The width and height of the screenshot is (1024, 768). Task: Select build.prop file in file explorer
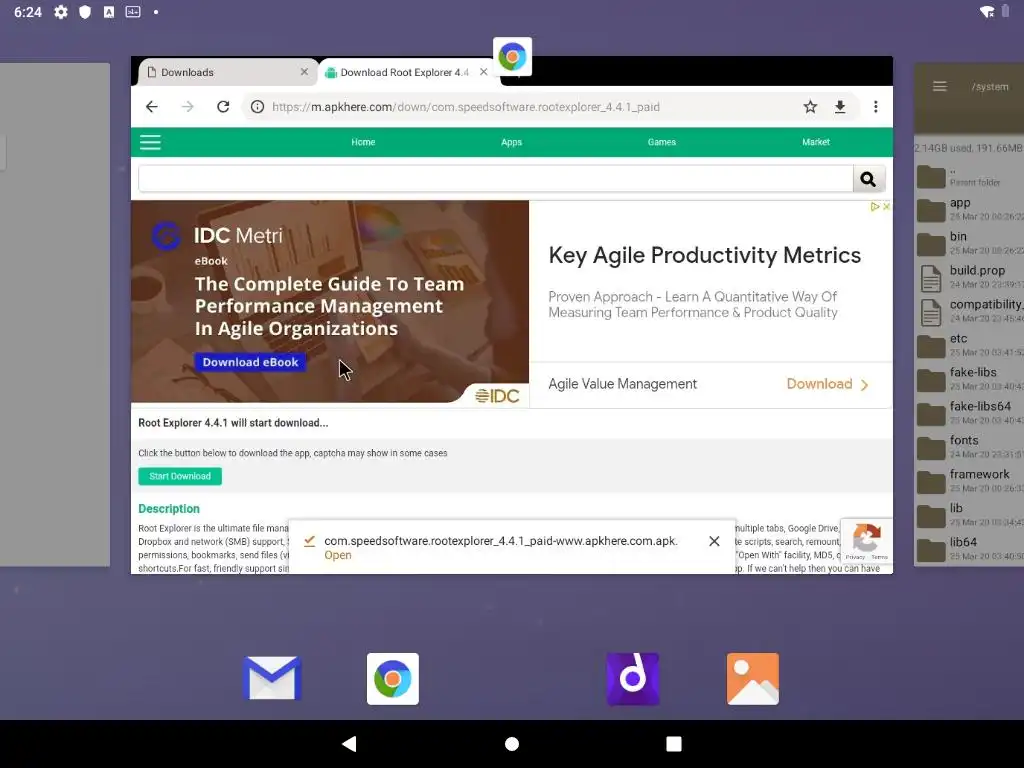970,277
